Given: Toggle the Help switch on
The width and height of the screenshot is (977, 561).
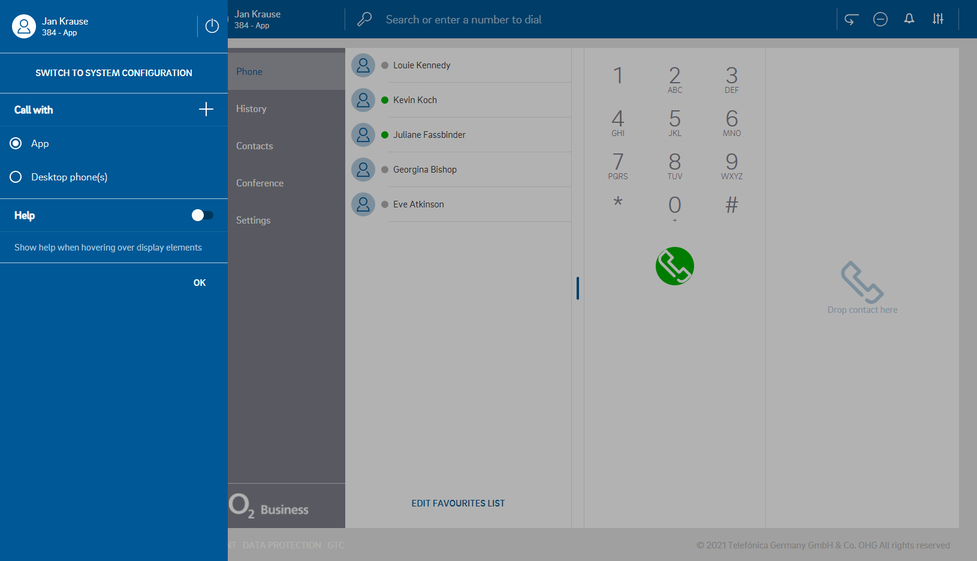Looking at the screenshot, I should point(202,215).
